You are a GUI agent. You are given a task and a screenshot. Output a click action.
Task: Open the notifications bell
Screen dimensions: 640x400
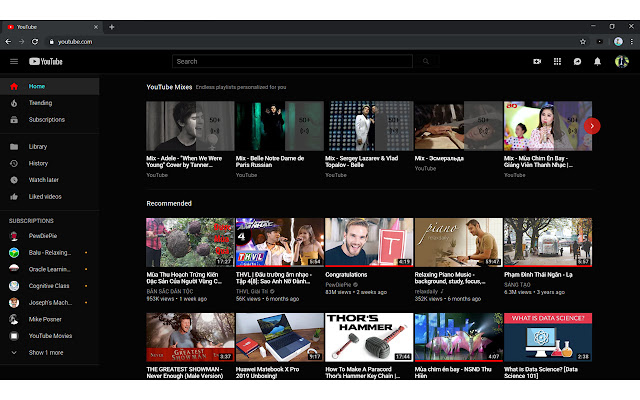point(597,62)
